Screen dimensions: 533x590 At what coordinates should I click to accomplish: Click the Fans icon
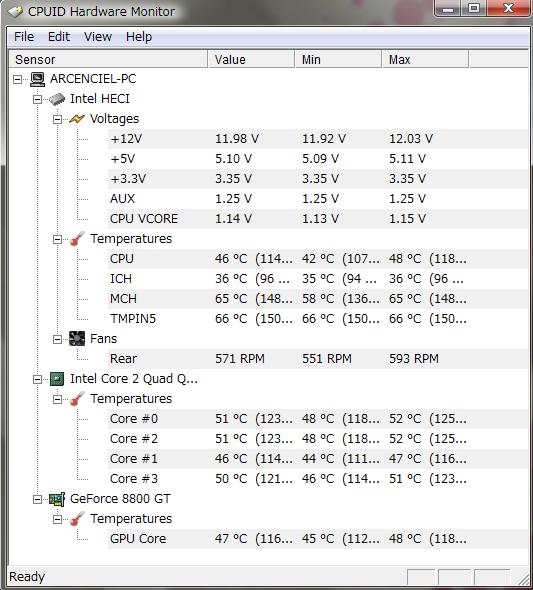77,339
